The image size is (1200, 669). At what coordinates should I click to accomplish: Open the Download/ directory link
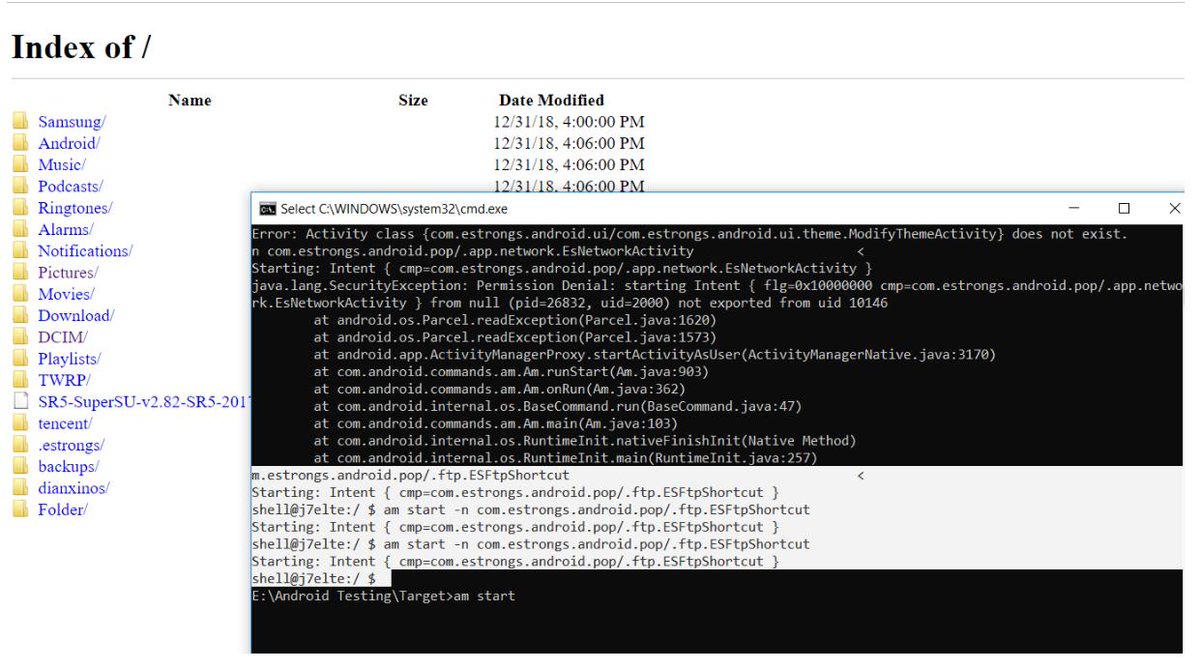point(76,315)
